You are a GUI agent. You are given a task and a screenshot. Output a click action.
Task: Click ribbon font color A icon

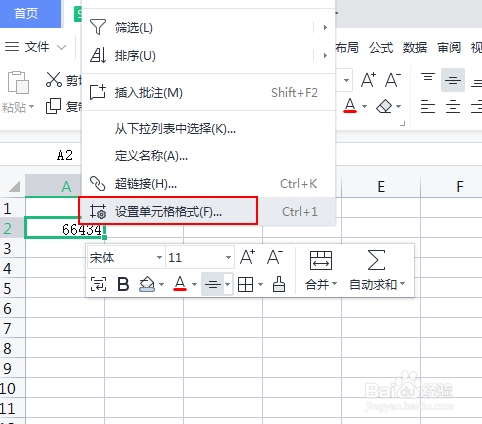click(x=350, y=106)
